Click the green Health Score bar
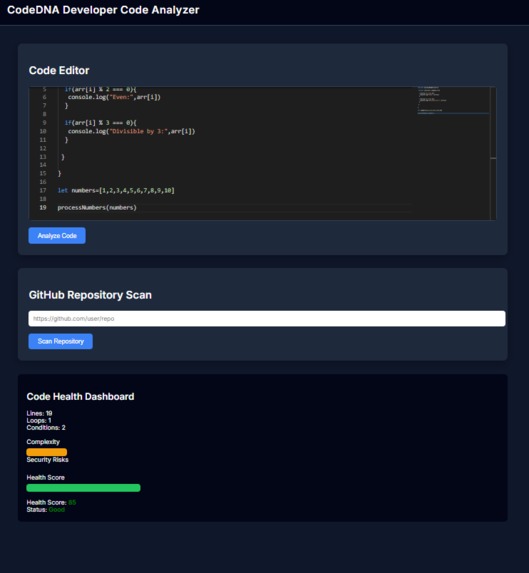This screenshot has width=529, height=573. tap(83, 488)
